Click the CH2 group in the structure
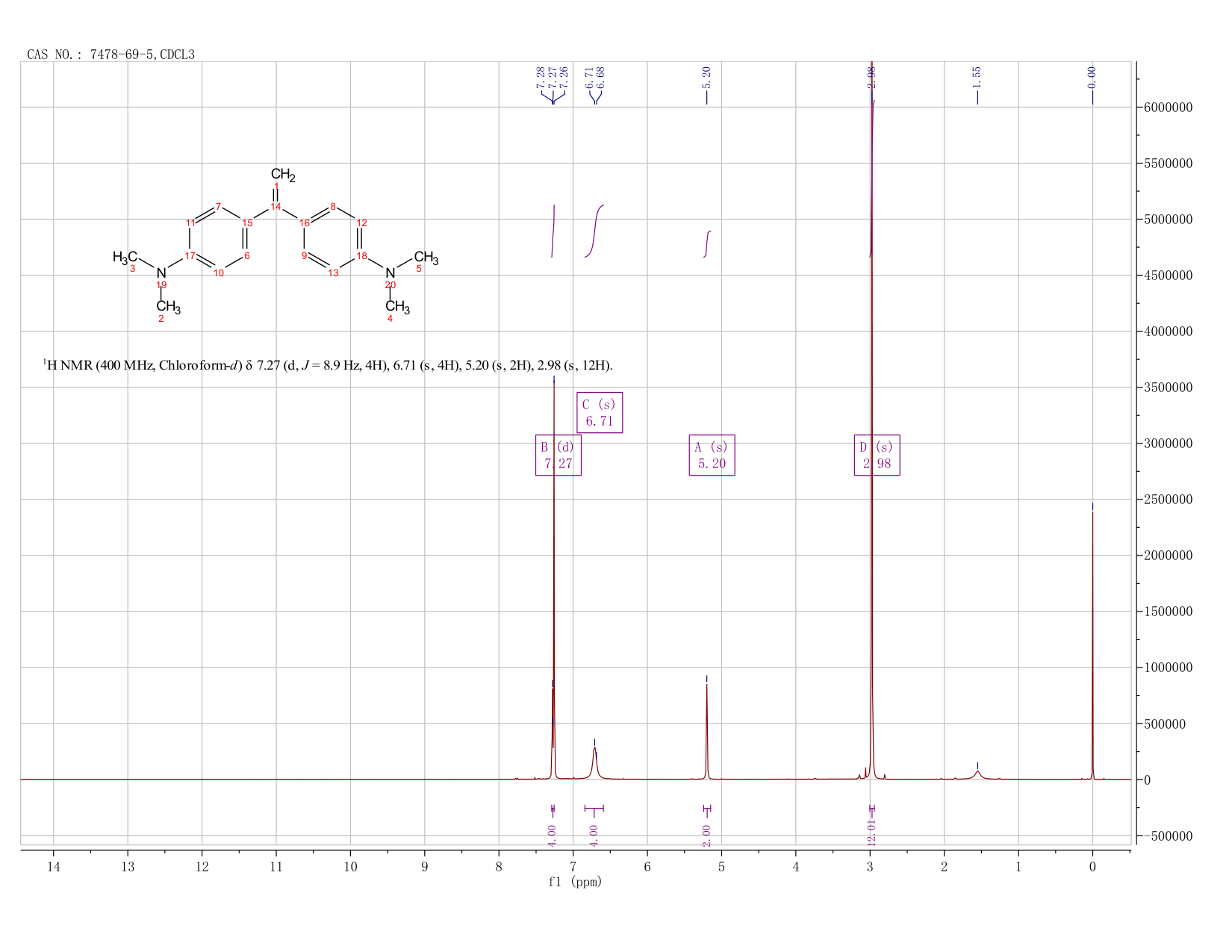Viewport: 1232px width, 952px height. point(283,175)
